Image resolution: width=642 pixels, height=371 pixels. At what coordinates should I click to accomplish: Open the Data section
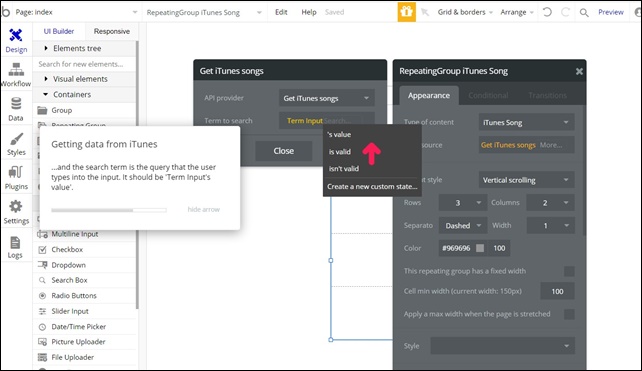[x=16, y=109]
